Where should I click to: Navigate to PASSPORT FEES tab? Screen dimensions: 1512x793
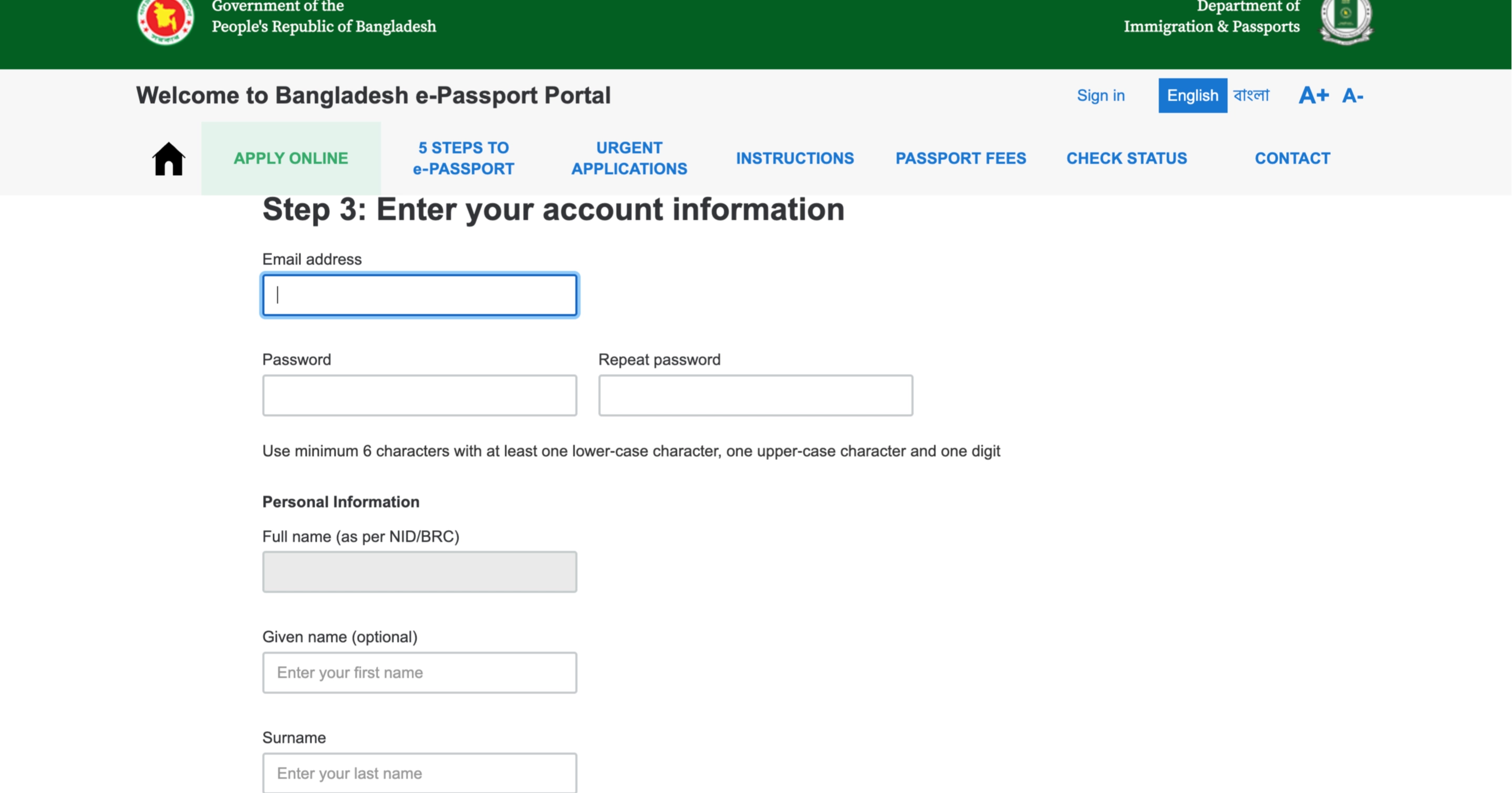(x=961, y=158)
